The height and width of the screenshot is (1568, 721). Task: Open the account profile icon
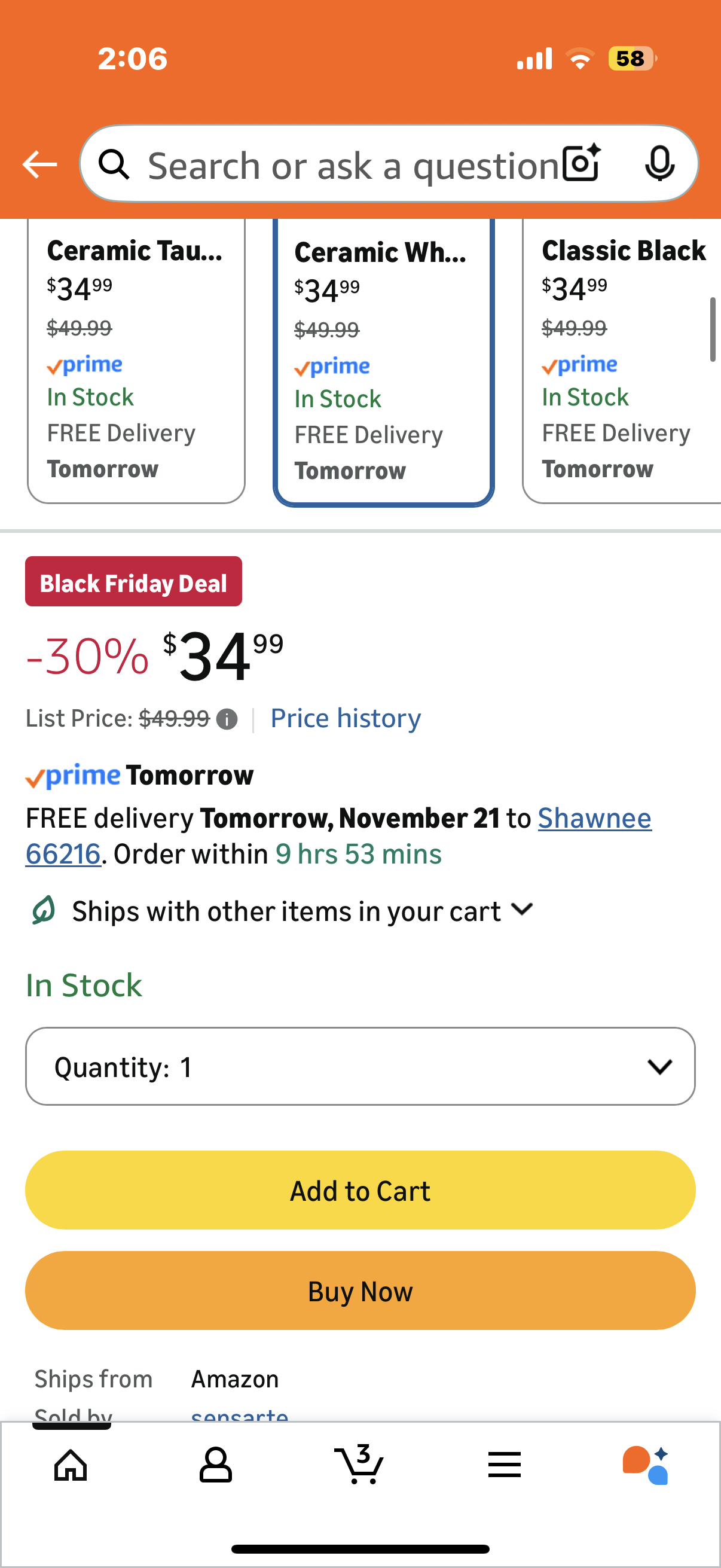click(x=215, y=1465)
